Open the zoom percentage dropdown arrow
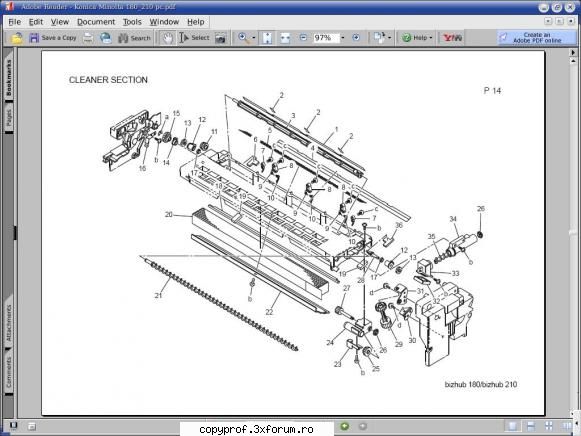The image size is (581, 436). click(x=342, y=38)
